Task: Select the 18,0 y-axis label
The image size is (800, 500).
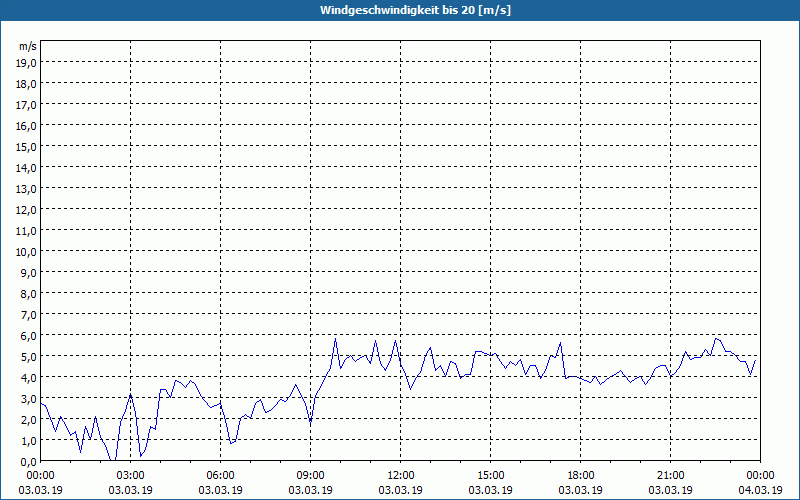Action: [x=27, y=84]
